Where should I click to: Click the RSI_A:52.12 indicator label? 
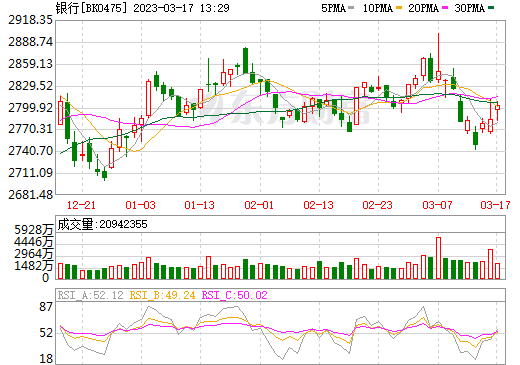coord(91,295)
